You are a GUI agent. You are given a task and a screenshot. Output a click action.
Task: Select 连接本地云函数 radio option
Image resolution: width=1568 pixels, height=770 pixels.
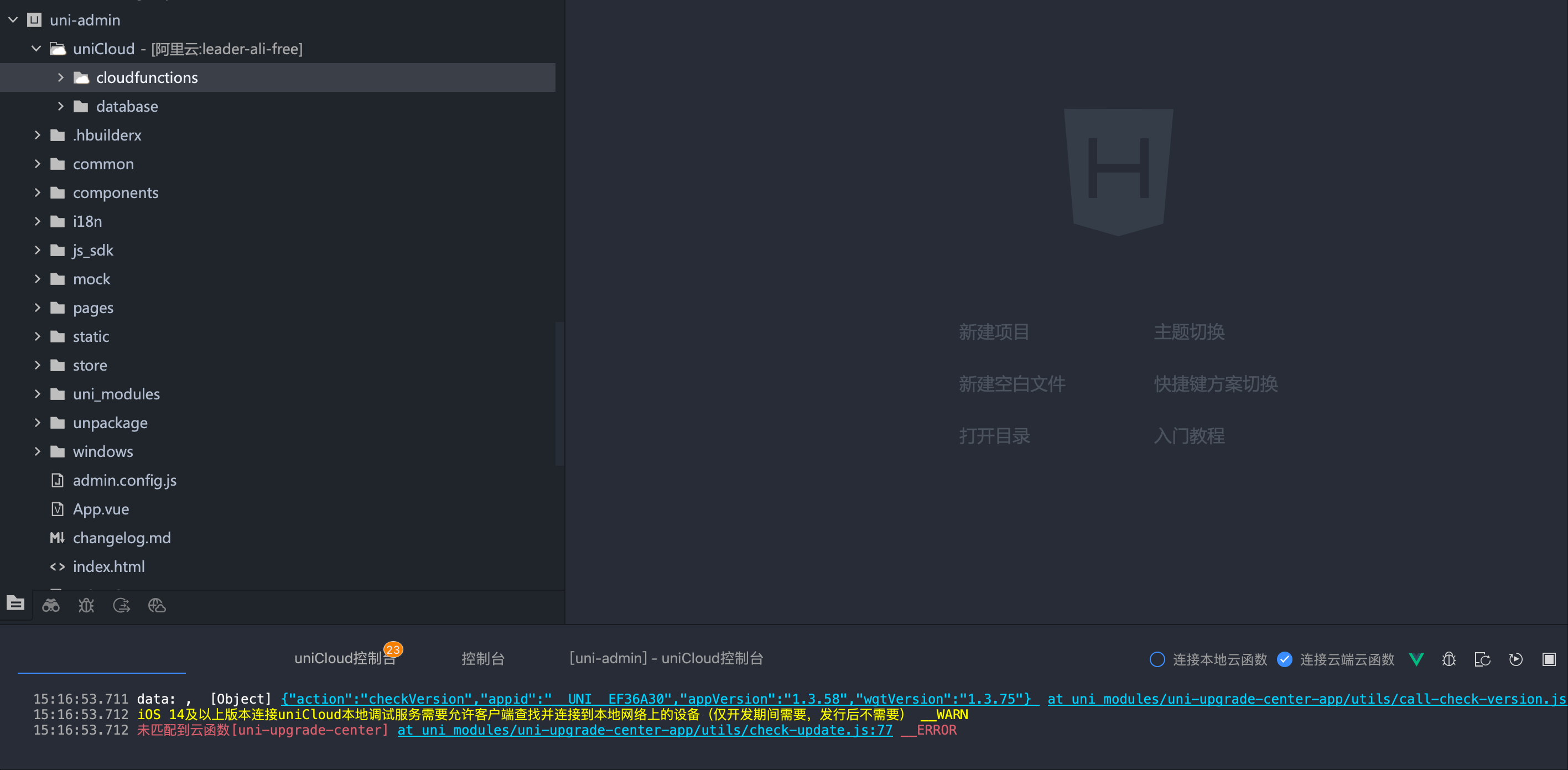coord(1157,659)
